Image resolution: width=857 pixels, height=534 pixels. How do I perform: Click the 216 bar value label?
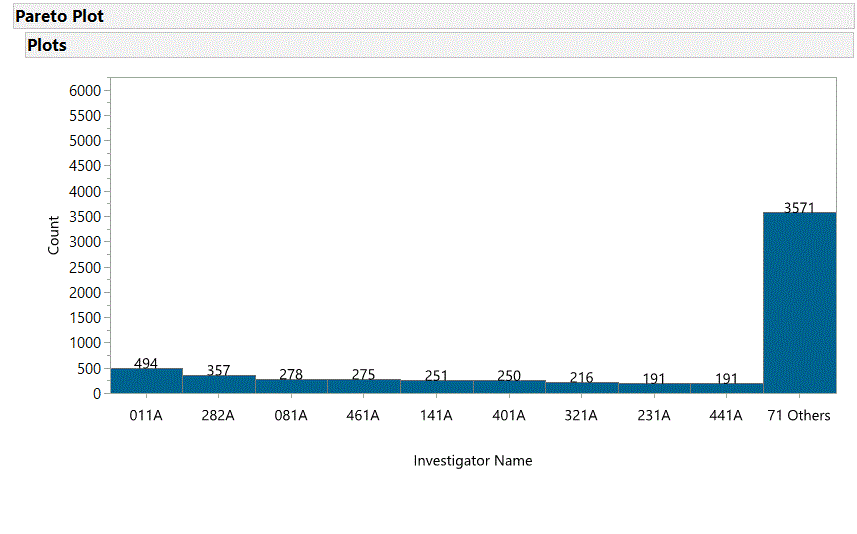coord(582,377)
